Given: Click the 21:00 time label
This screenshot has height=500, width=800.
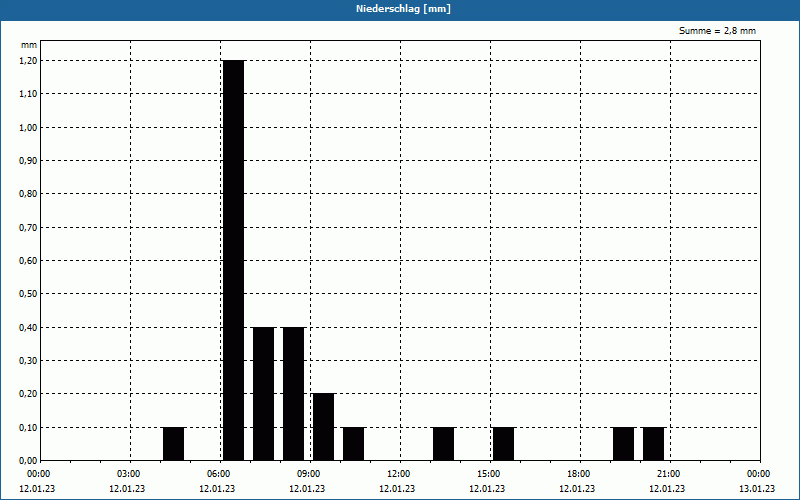Looking at the screenshot, I should coord(668,474).
